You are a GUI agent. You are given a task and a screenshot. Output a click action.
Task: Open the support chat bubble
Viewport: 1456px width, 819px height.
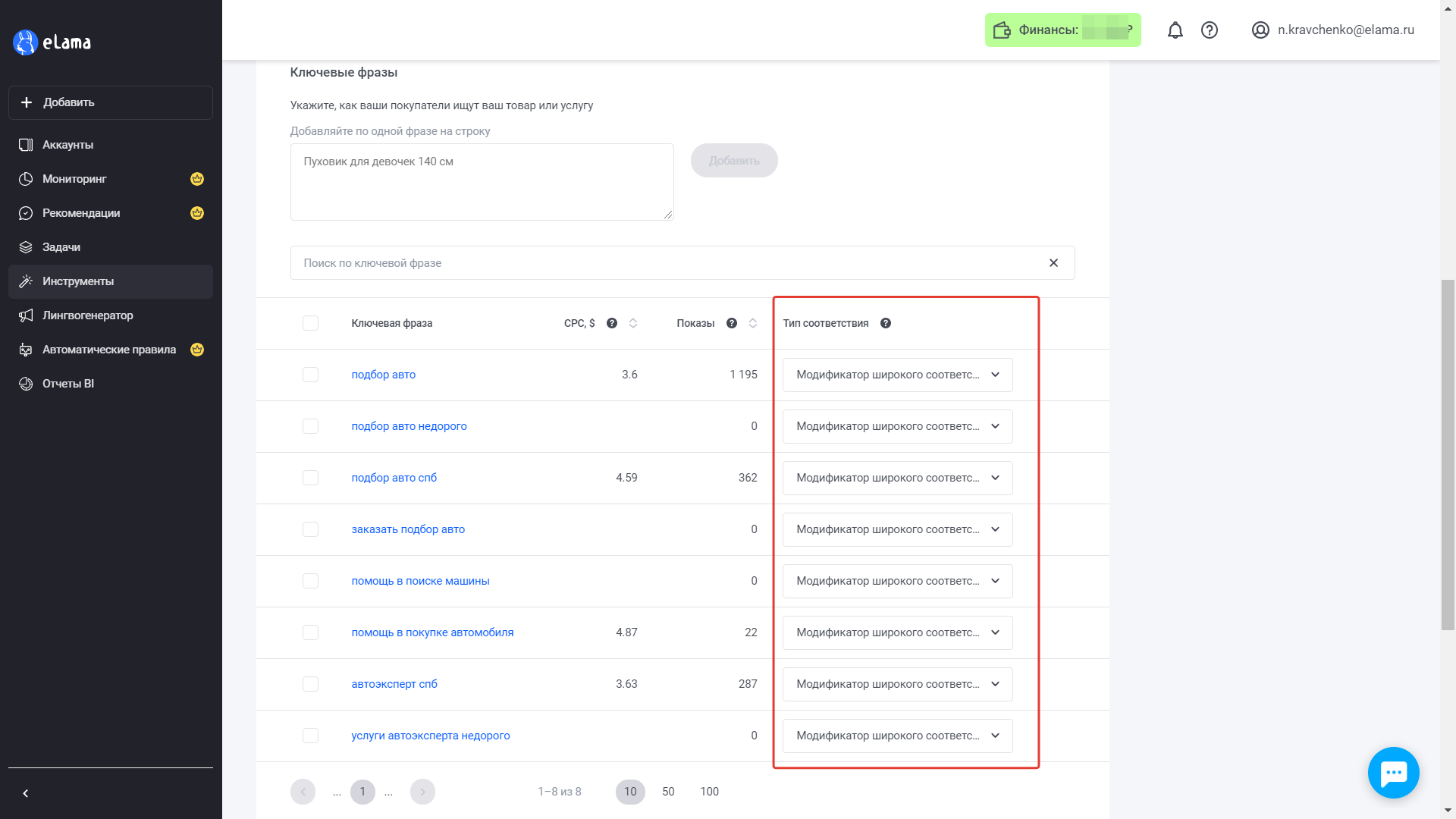(x=1393, y=773)
